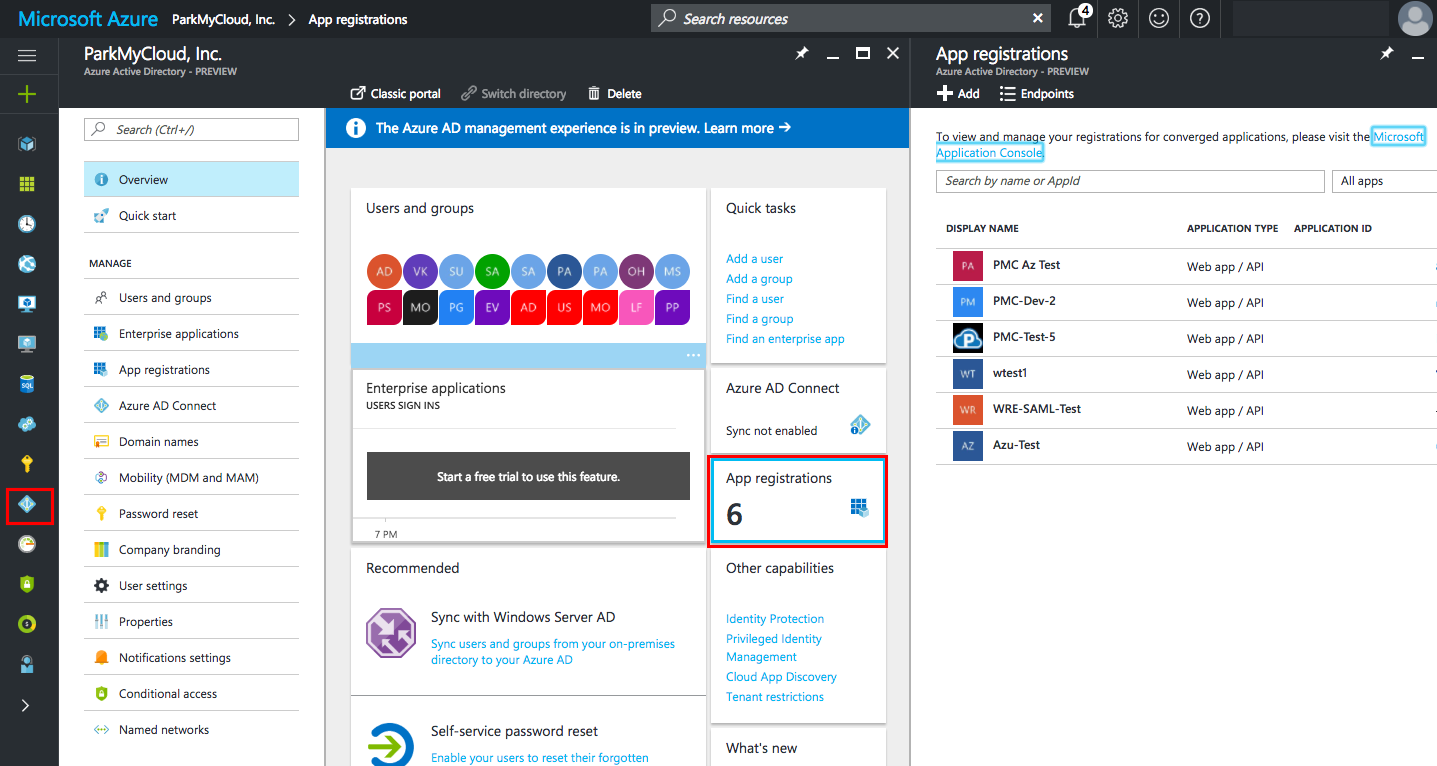Open the All apps filter dropdown
The width and height of the screenshot is (1437, 766).
(1384, 181)
